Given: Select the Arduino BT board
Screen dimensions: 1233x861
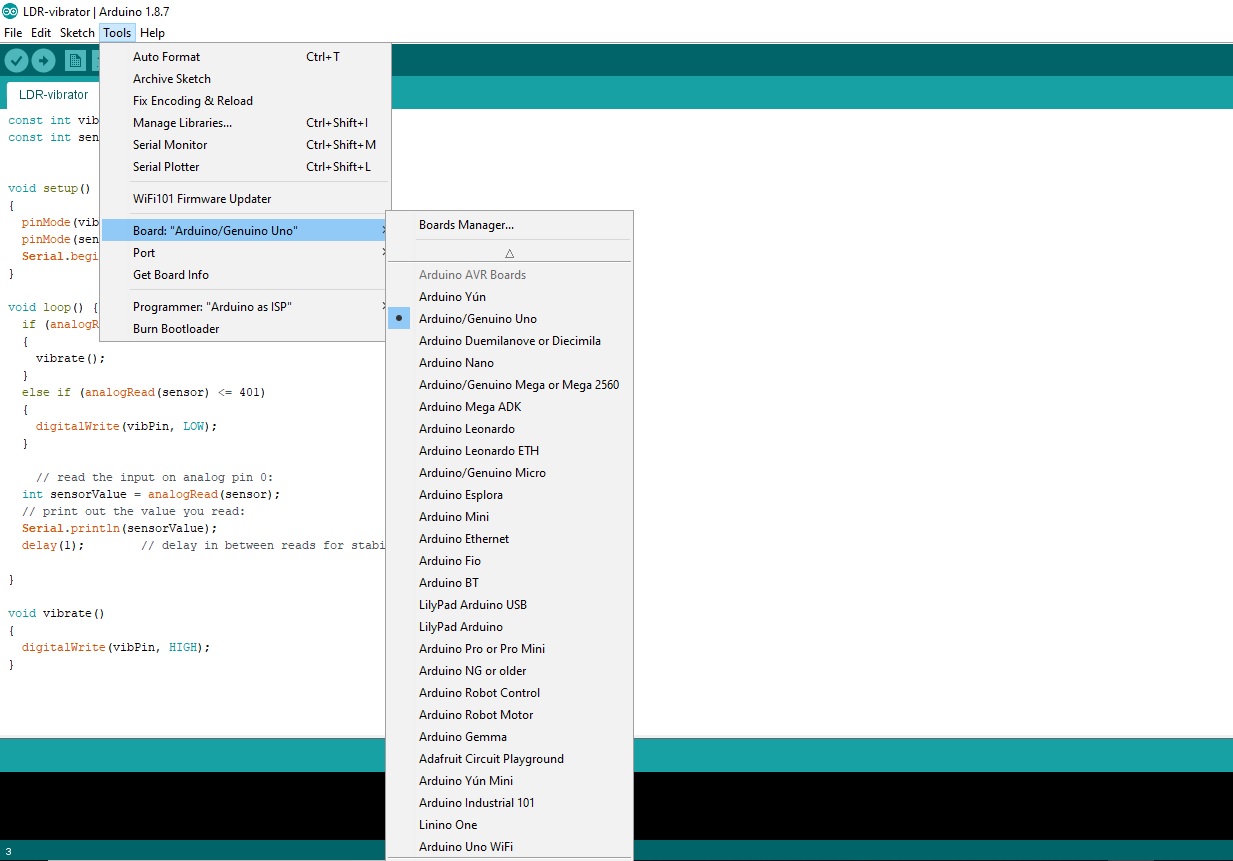Looking at the screenshot, I should pos(509,583).
